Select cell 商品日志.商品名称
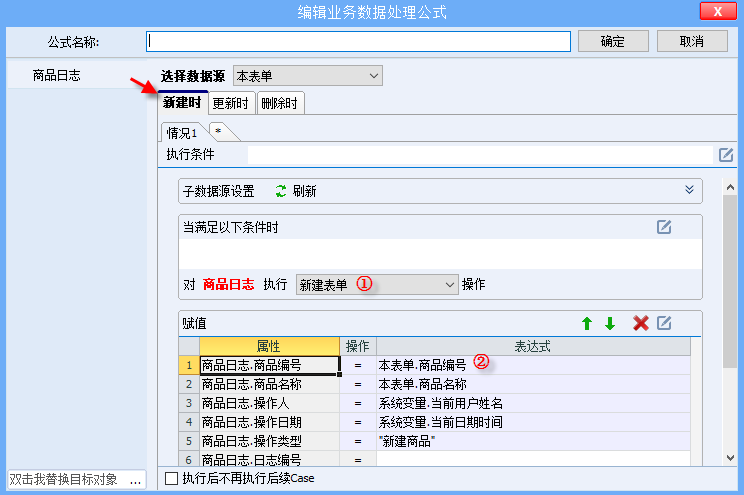The image size is (744, 495). tap(269, 384)
